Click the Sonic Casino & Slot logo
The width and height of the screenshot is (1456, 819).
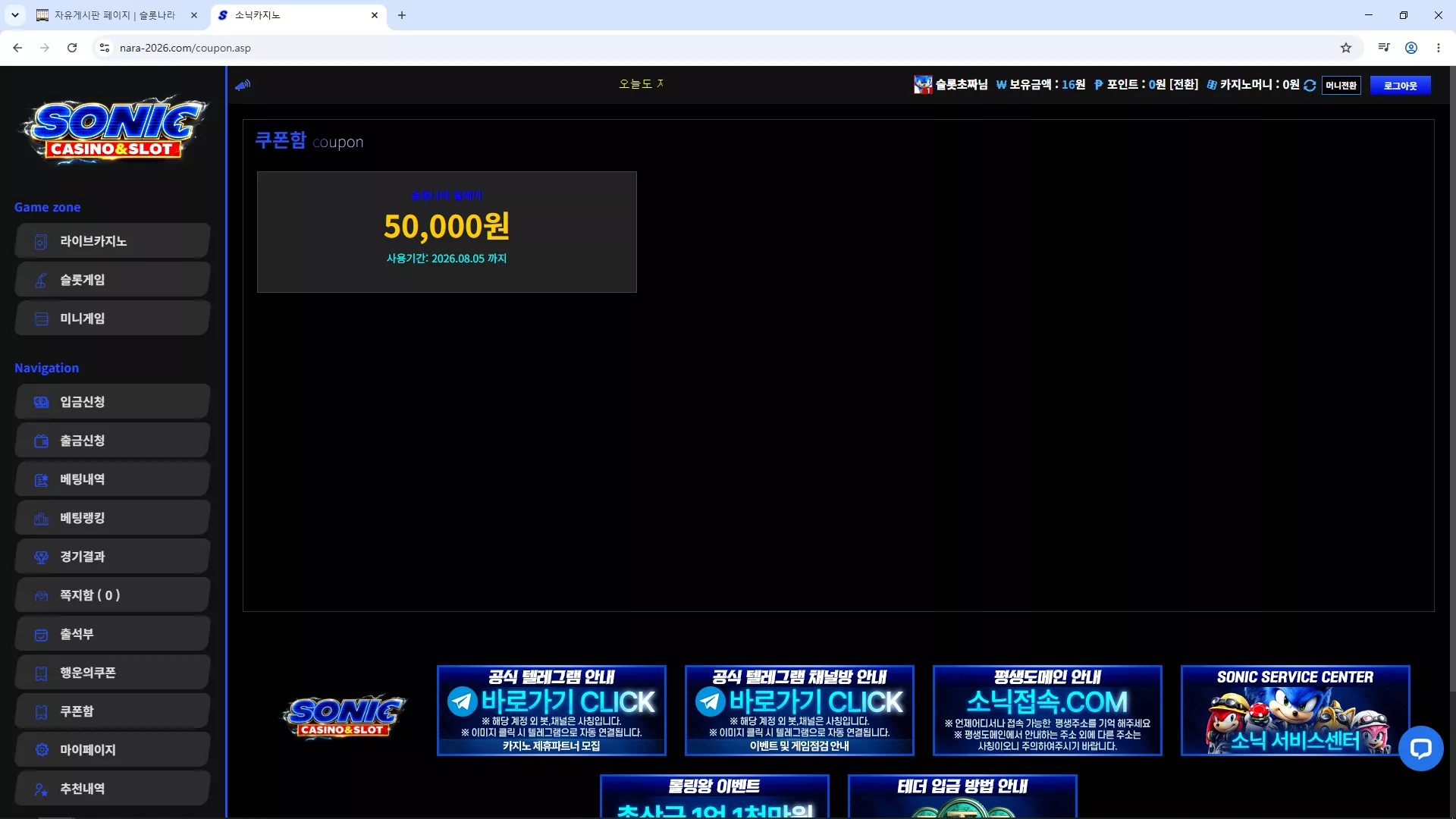(114, 129)
